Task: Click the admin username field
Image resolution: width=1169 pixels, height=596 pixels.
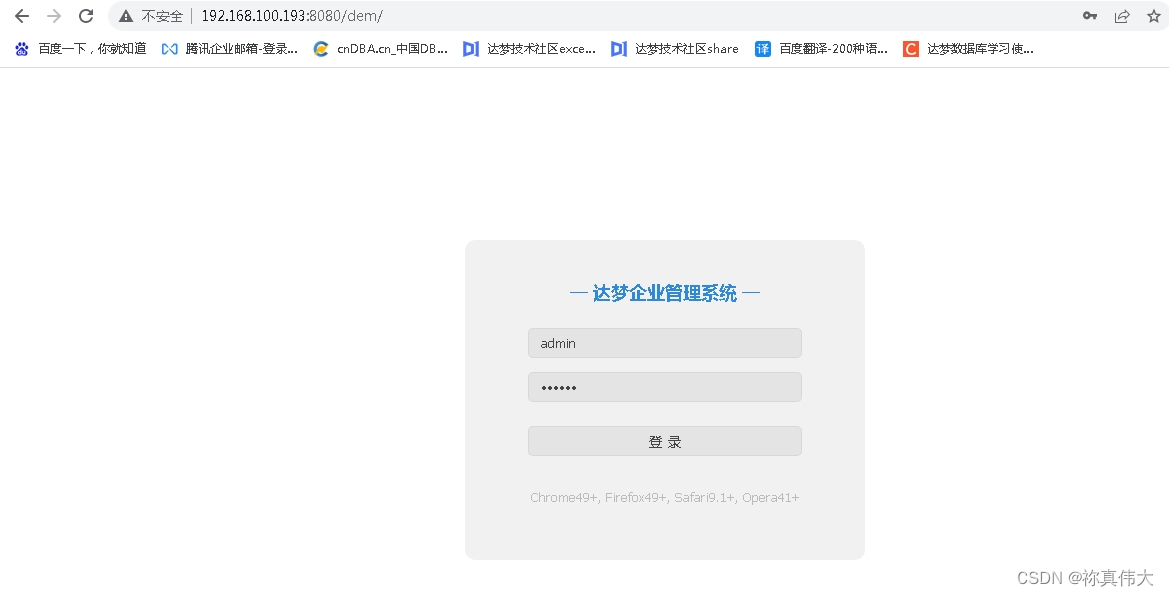Action: coord(664,343)
